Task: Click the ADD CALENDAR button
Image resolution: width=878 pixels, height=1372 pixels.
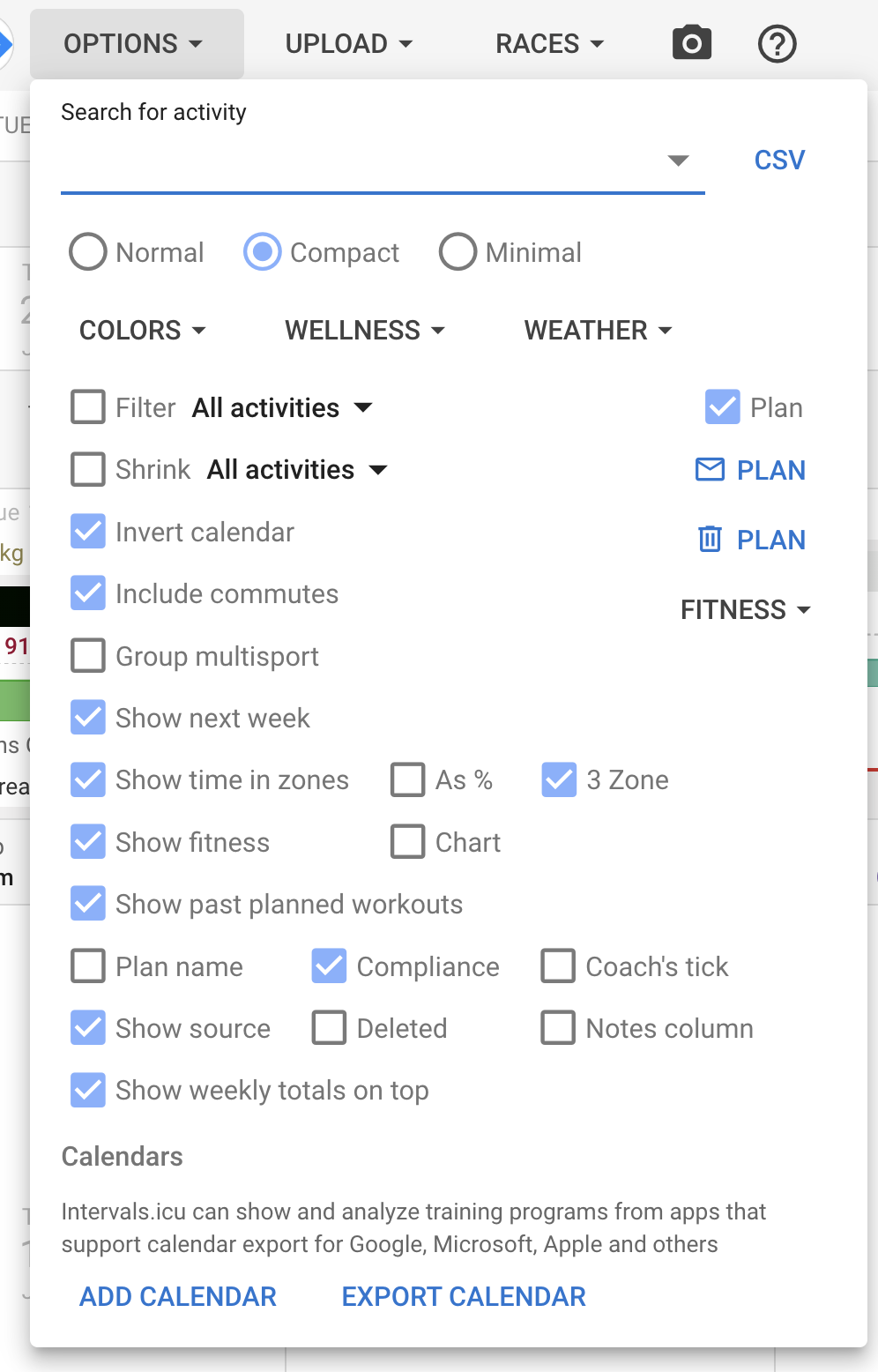Action: coord(178,1296)
